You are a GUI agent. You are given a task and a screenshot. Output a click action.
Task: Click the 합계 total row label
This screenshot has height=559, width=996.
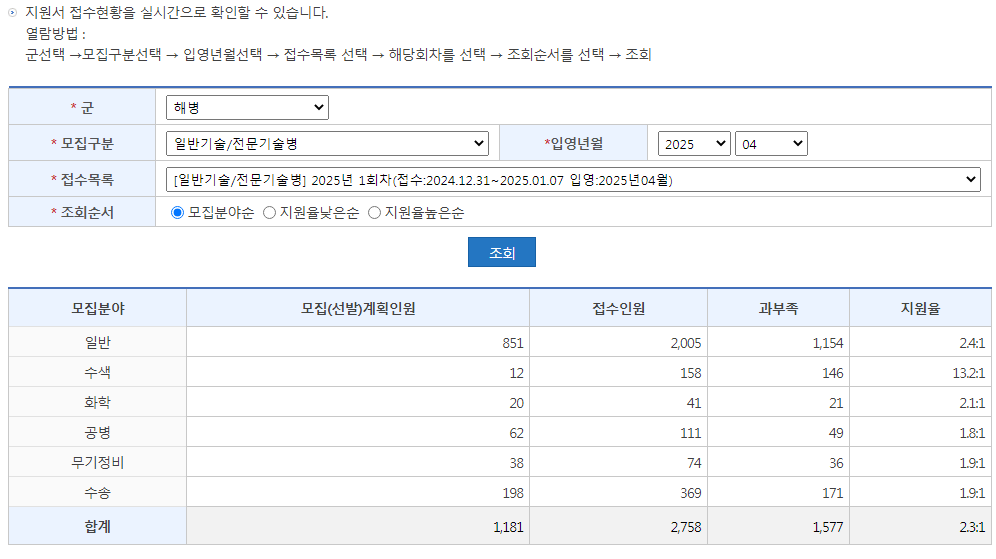97,526
